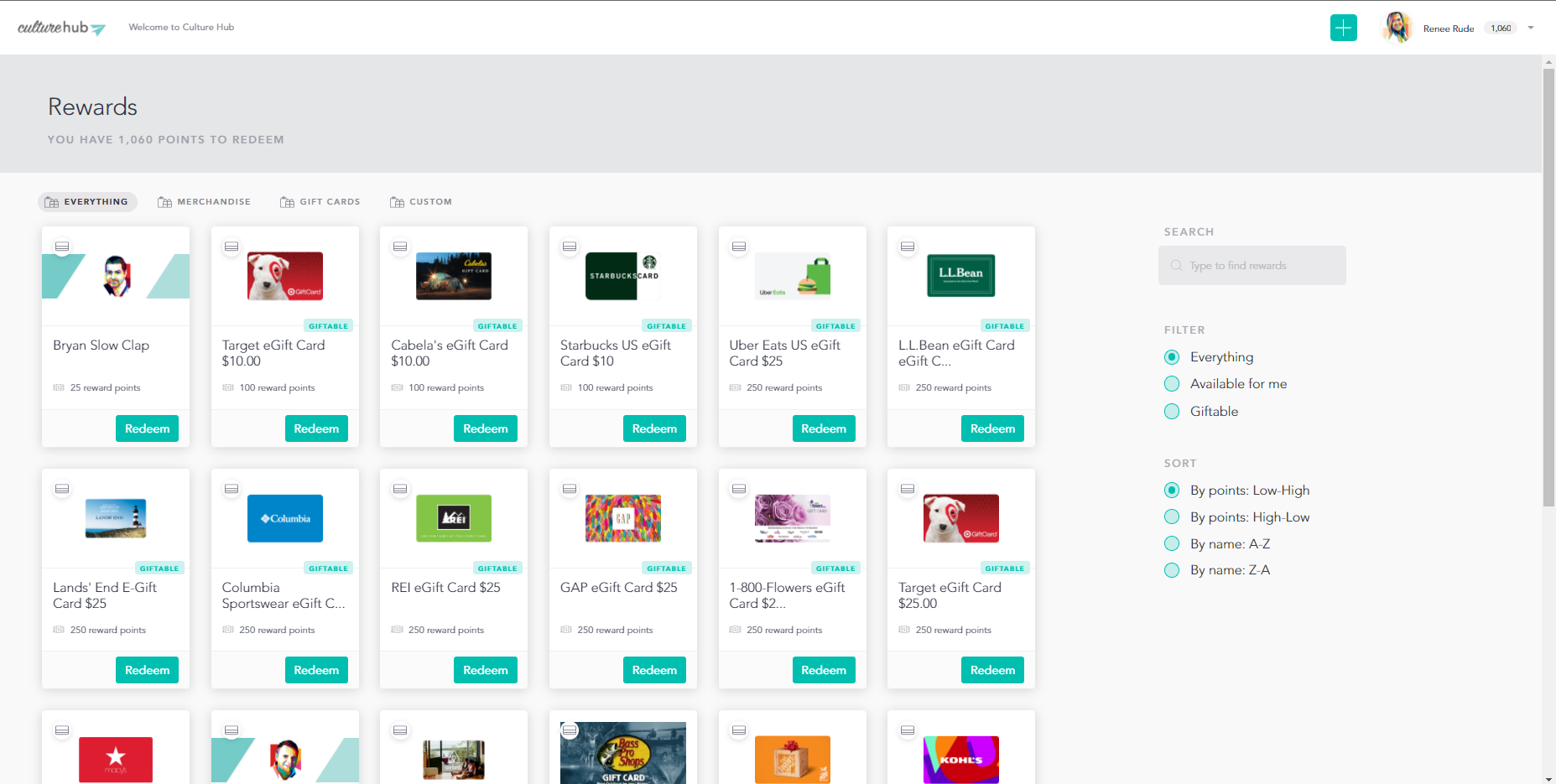
Task: Redeem the Target eGift Card $25.00
Action: [992, 670]
